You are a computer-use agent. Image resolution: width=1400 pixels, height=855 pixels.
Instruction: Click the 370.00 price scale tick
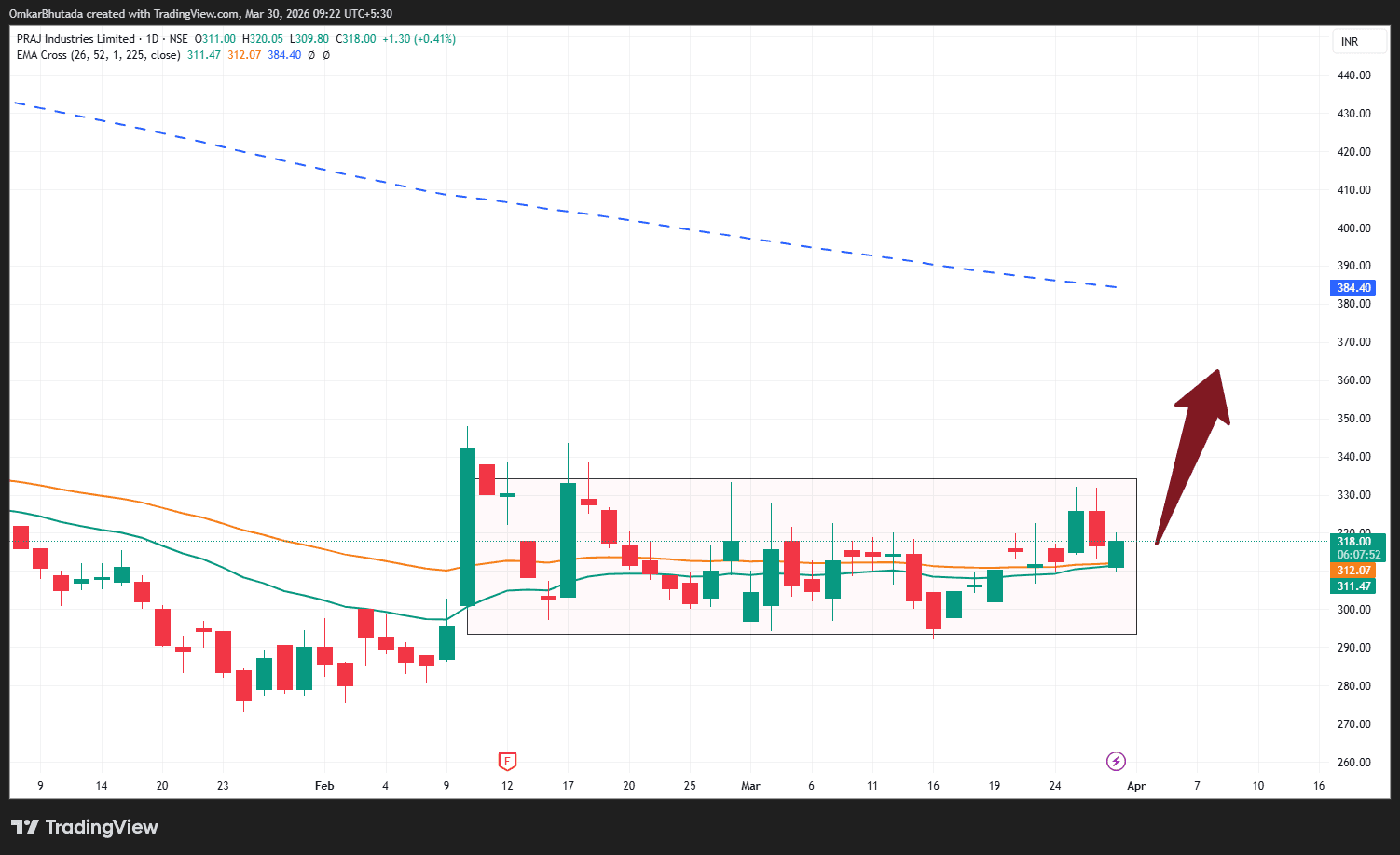(x=1353, y=342)
